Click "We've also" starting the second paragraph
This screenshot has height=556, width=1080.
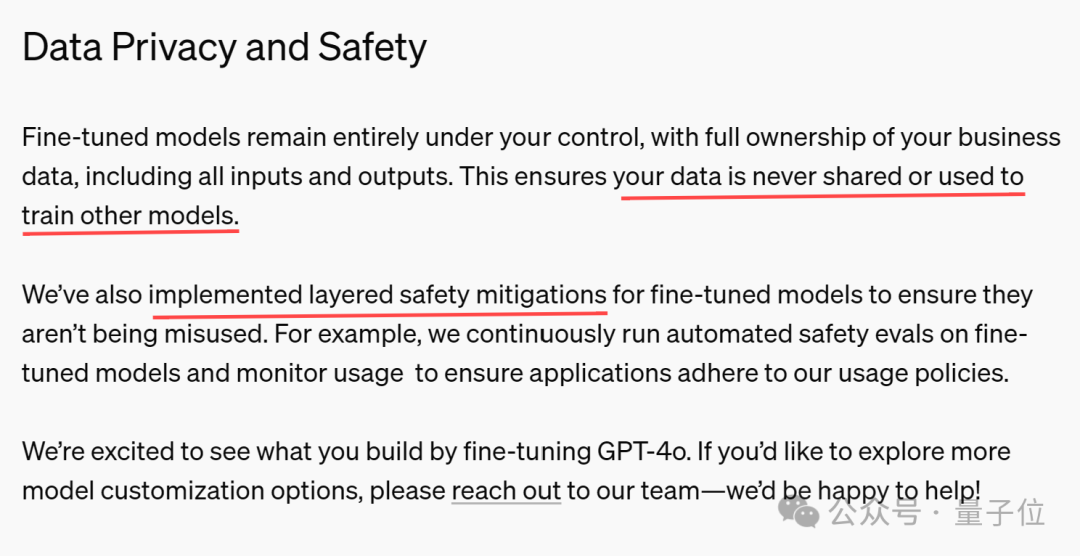click(x=81, y=295)
